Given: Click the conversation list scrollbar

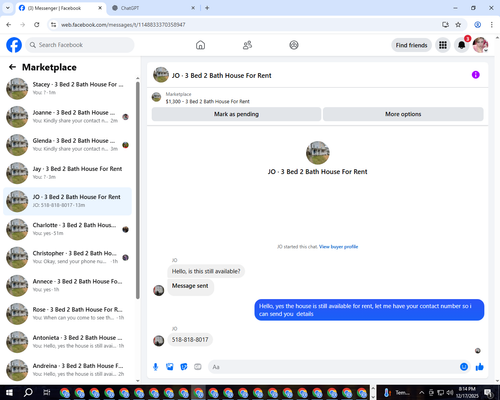Looking at the screenshot, I should [x=138, y=190].
